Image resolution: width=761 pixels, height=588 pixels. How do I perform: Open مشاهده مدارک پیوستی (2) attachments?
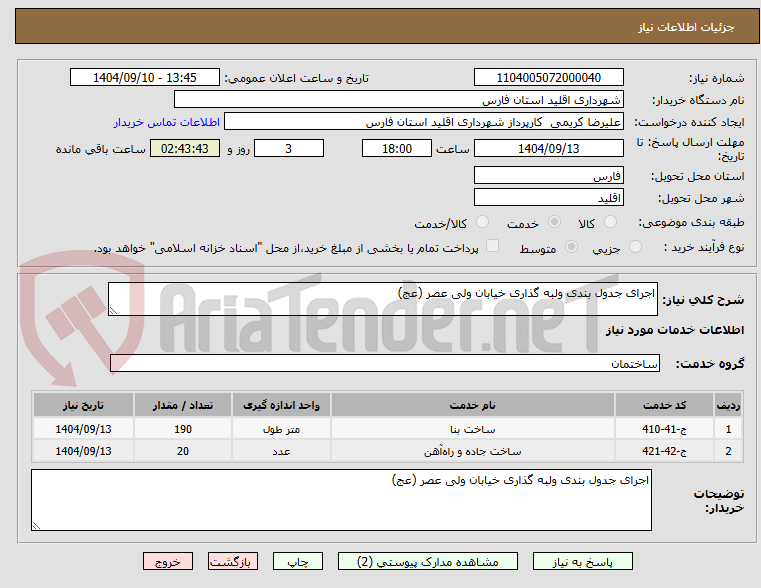click(x=428, y=561)
